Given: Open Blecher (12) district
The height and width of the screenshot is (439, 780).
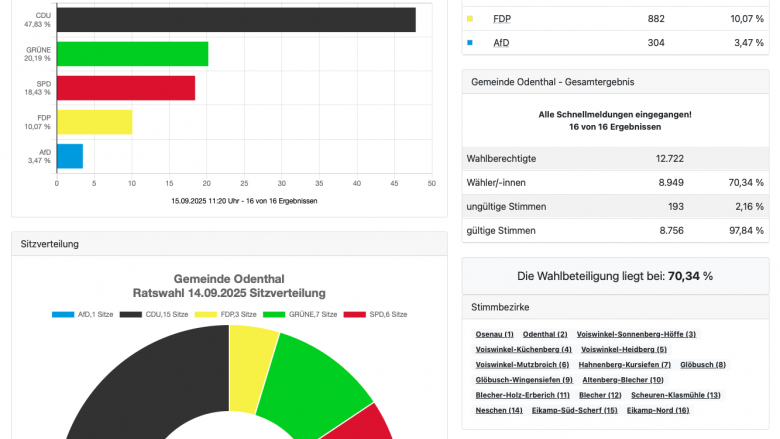Looking at the screenshot, I should tap(600, 395).
